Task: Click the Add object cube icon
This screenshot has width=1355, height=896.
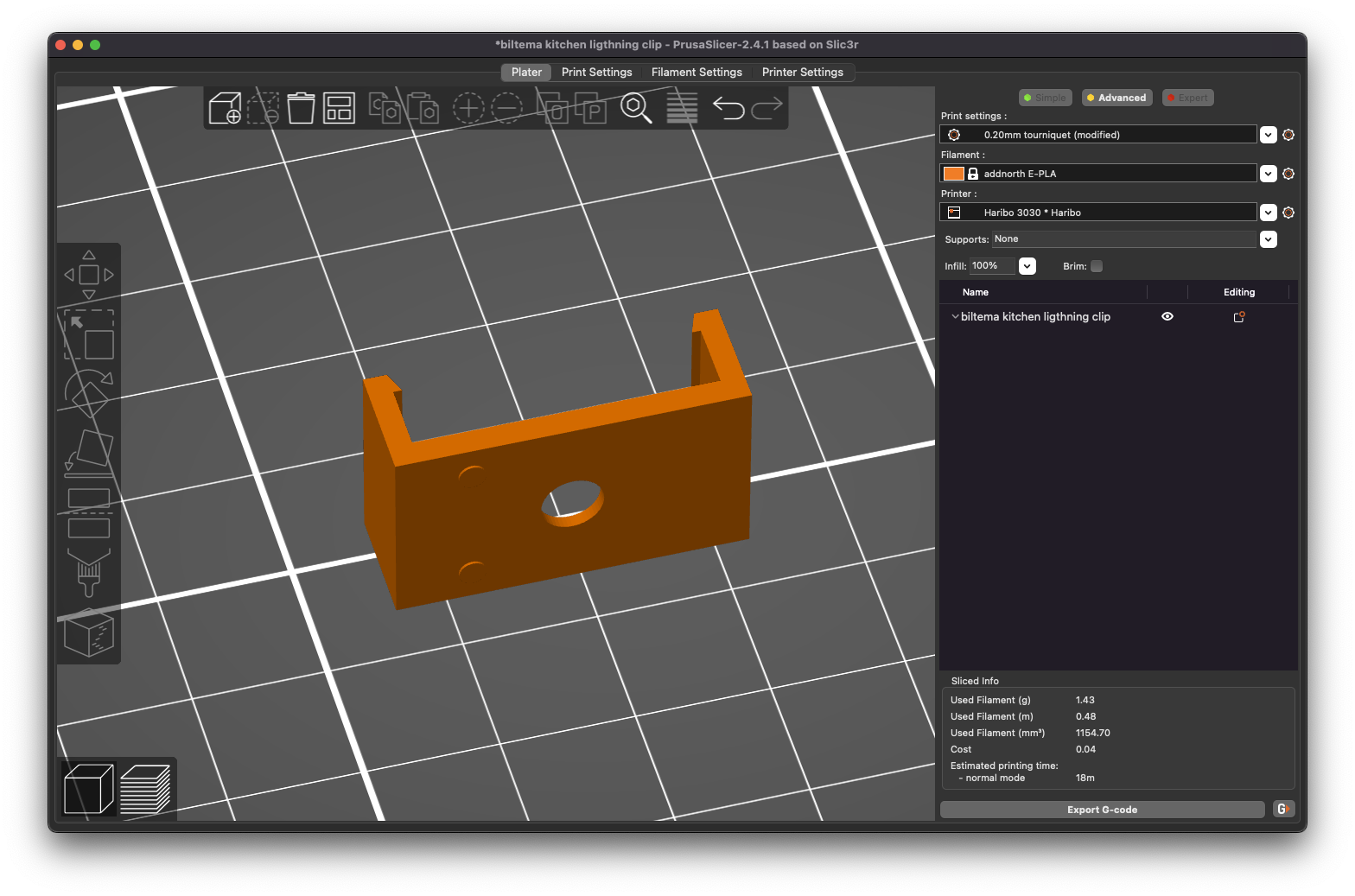Action: 226,108
